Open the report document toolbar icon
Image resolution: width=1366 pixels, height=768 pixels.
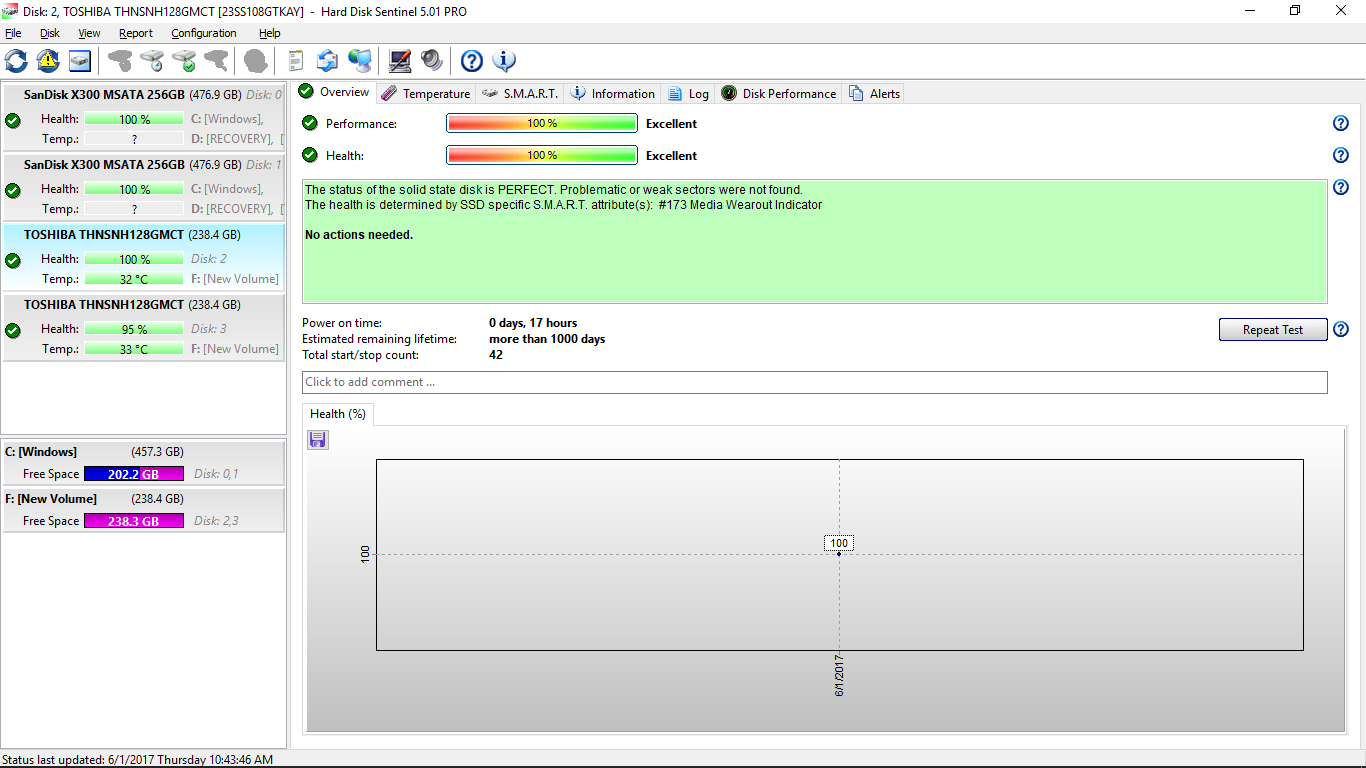click(295, 61)
